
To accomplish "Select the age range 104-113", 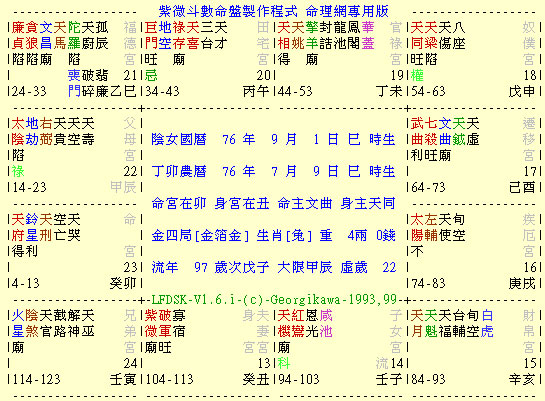I will point(169,379).
